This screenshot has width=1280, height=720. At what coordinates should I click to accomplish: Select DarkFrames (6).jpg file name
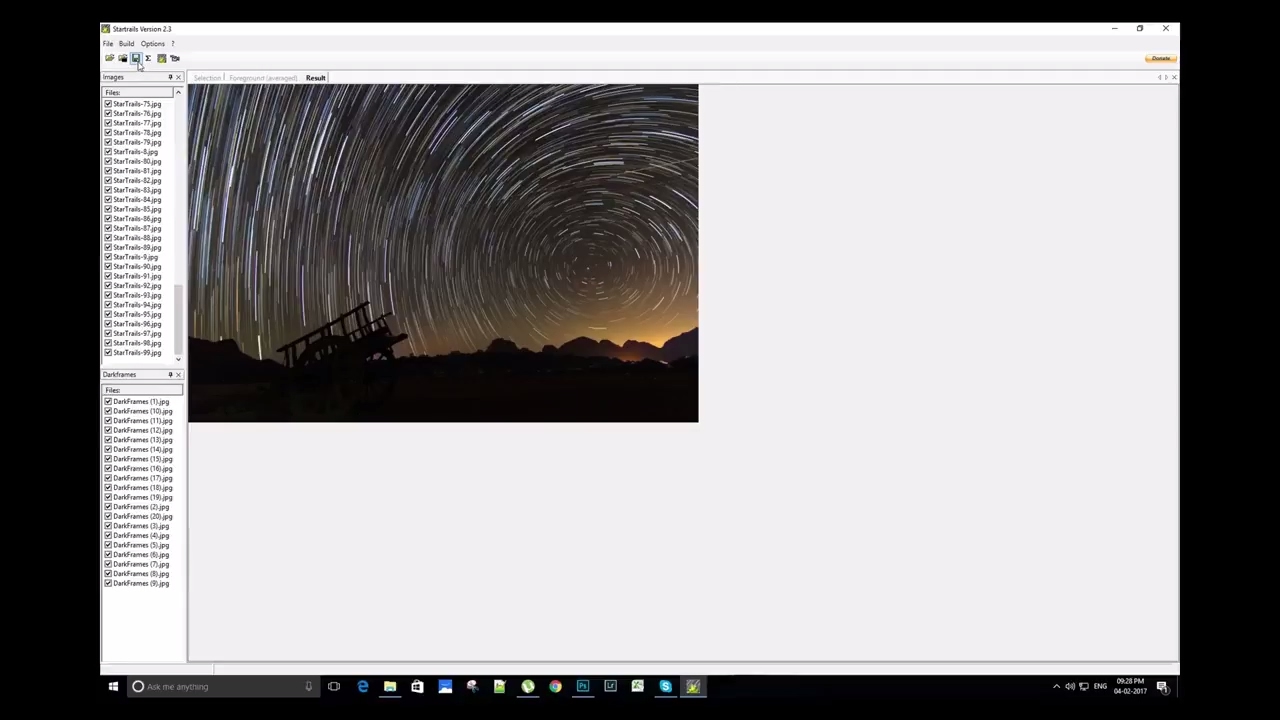coord(141,555)
